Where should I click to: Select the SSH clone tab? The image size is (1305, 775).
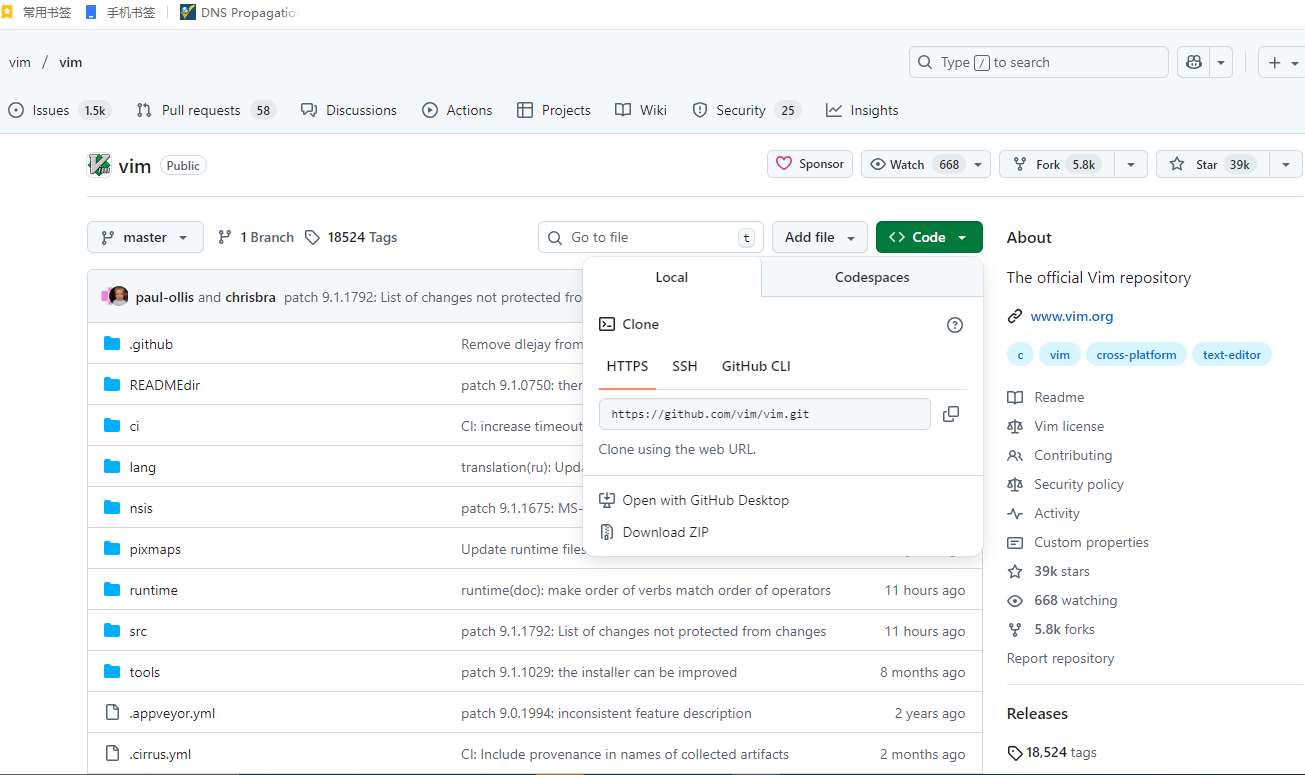pos(685,366)
